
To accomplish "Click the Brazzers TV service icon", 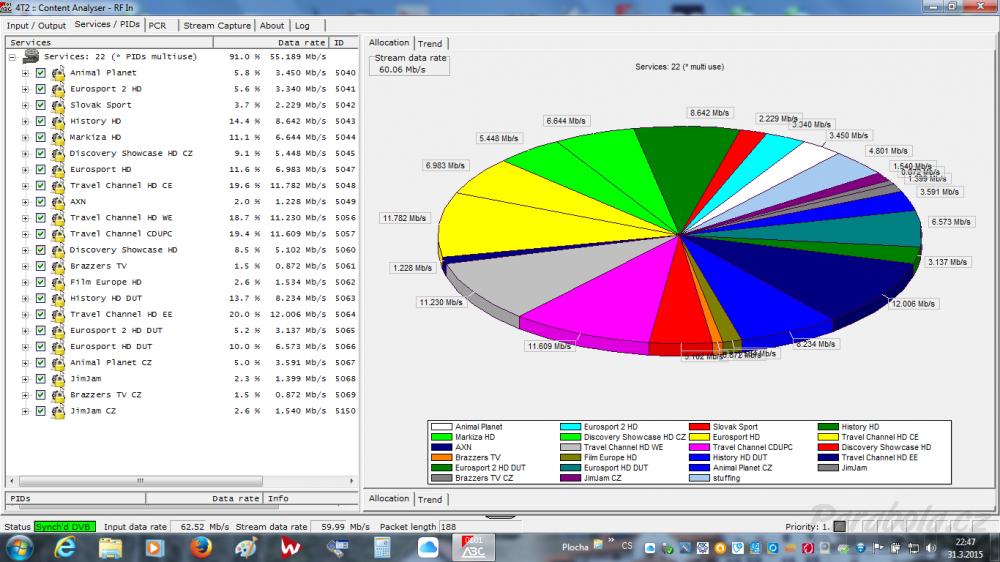I will coord(58,267).
